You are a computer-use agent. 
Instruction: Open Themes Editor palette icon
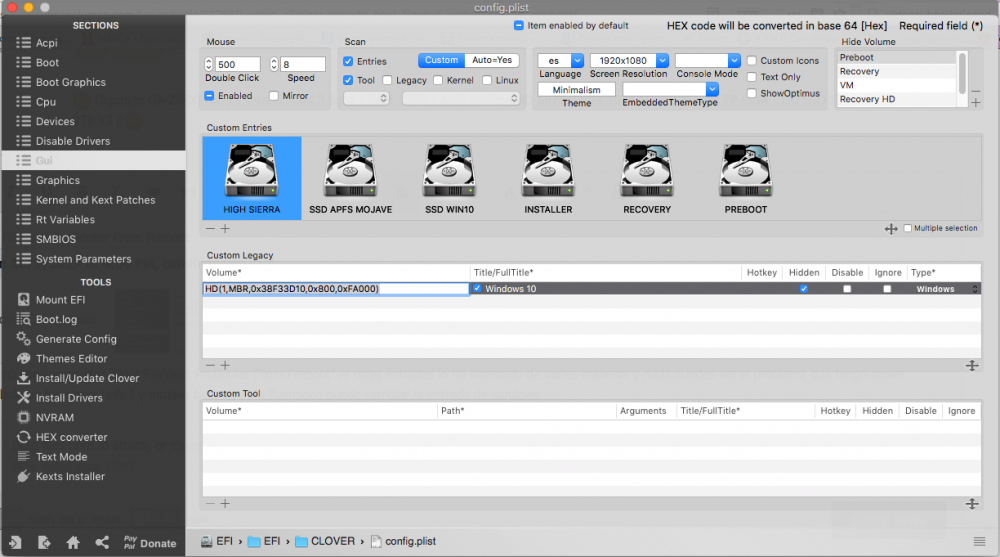pos(24,359)
